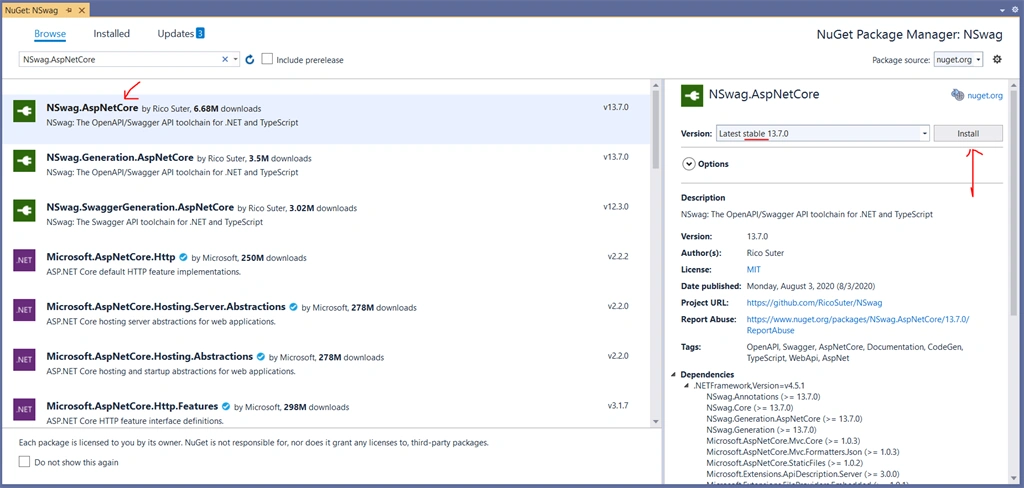This screenshot has height=488, width=1024.
Task: Click the package list vertical scrollbar
Action: click(x=655, y=129)
